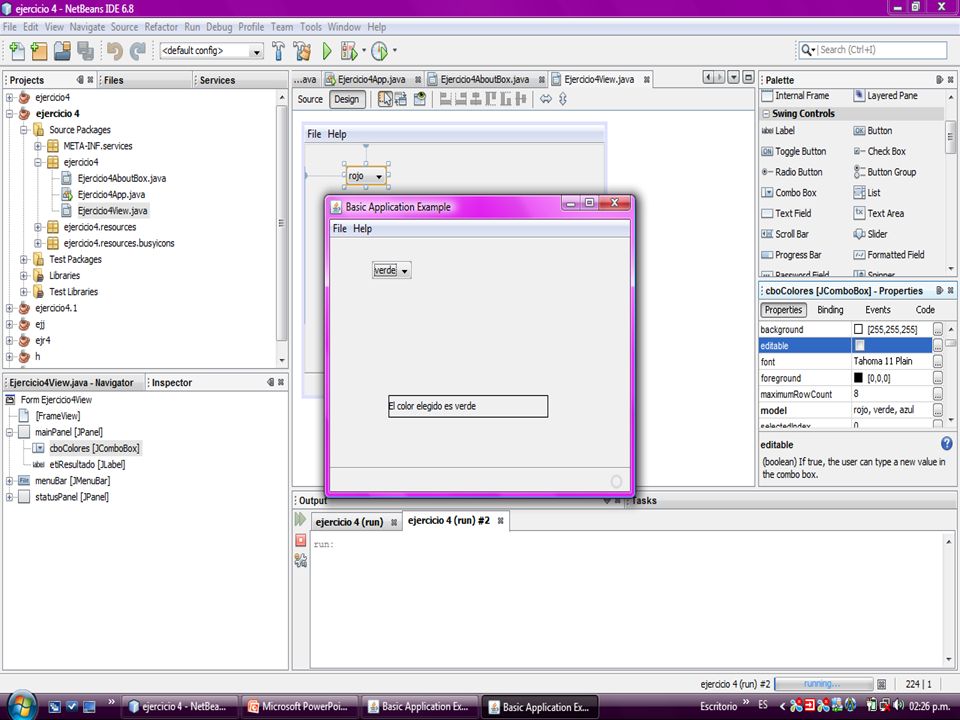Activate Connection Mode in the form designer
Viewport: 960px width, 720px height.
pos(401,99)
